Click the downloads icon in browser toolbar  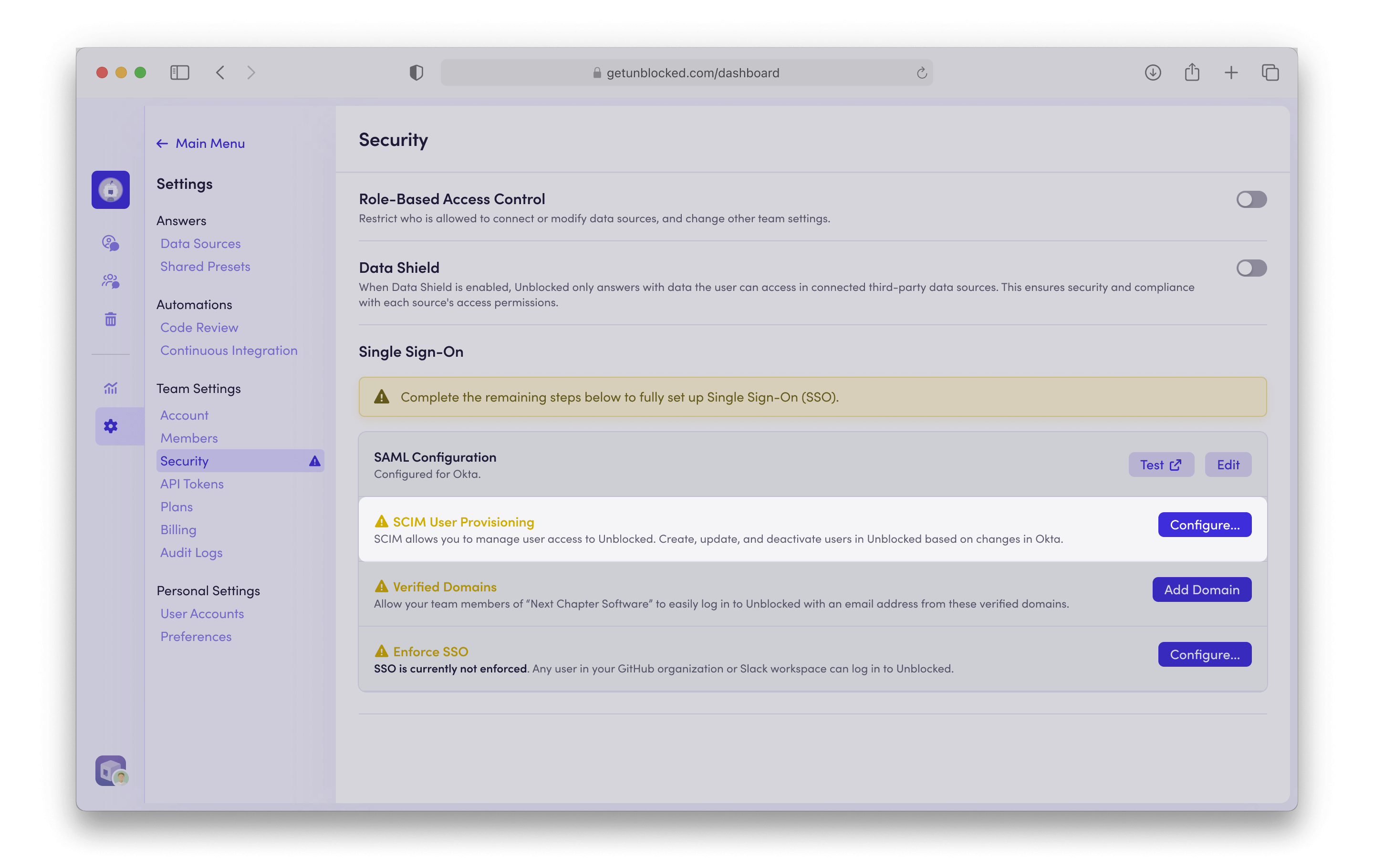click(x=1153, y=72)
